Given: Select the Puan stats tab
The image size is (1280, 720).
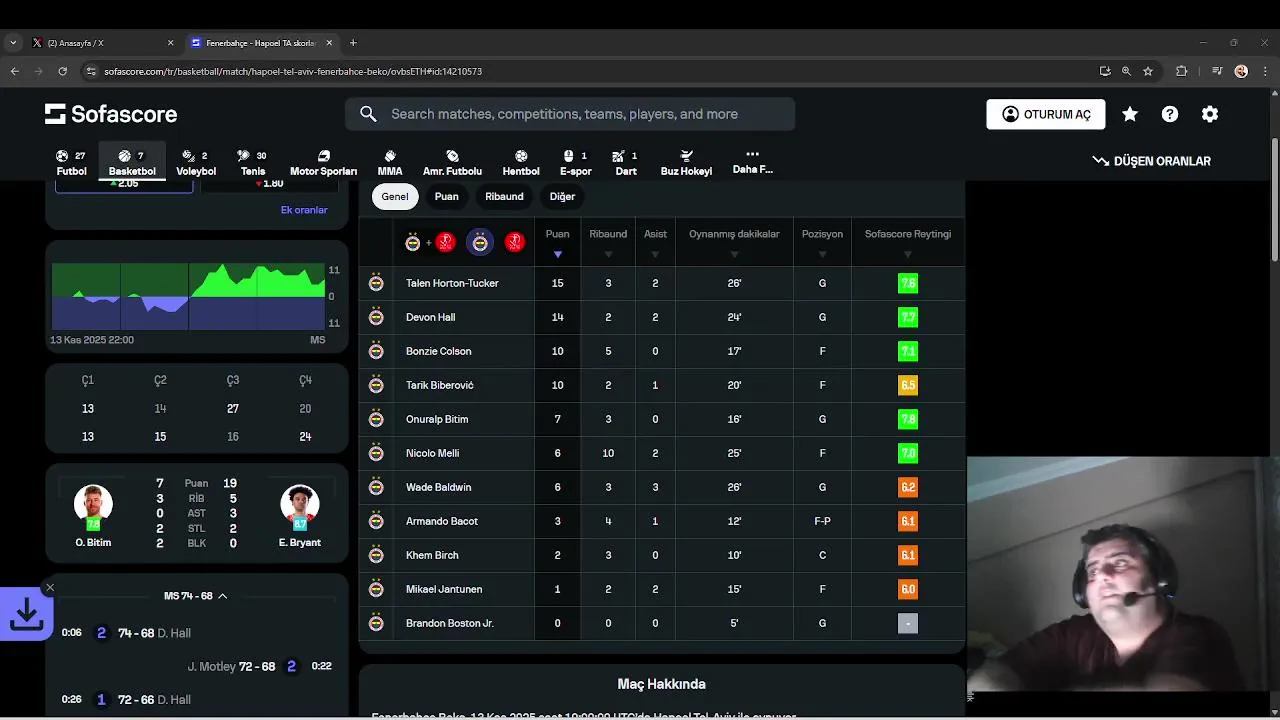Looking at the screenshot, I should tap(447, 196).
